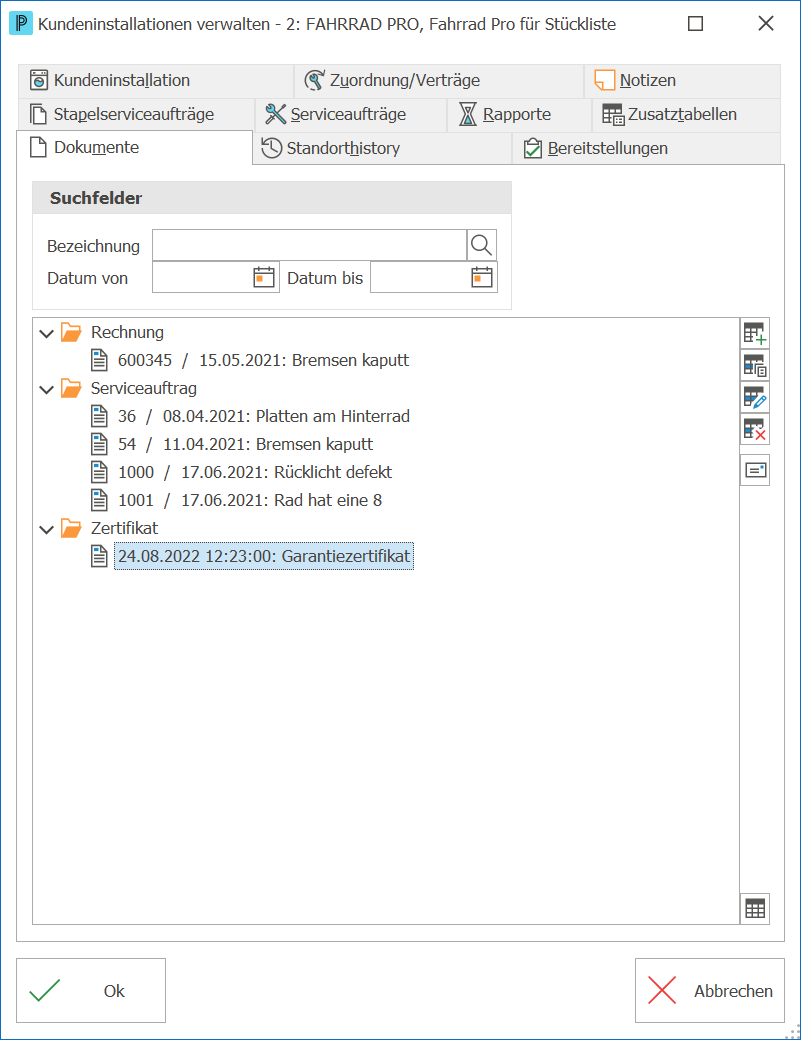Click the table grid icon at the bottom right of the list
This screenshot has width=801, height=1040.
click(x=755, y=909)
